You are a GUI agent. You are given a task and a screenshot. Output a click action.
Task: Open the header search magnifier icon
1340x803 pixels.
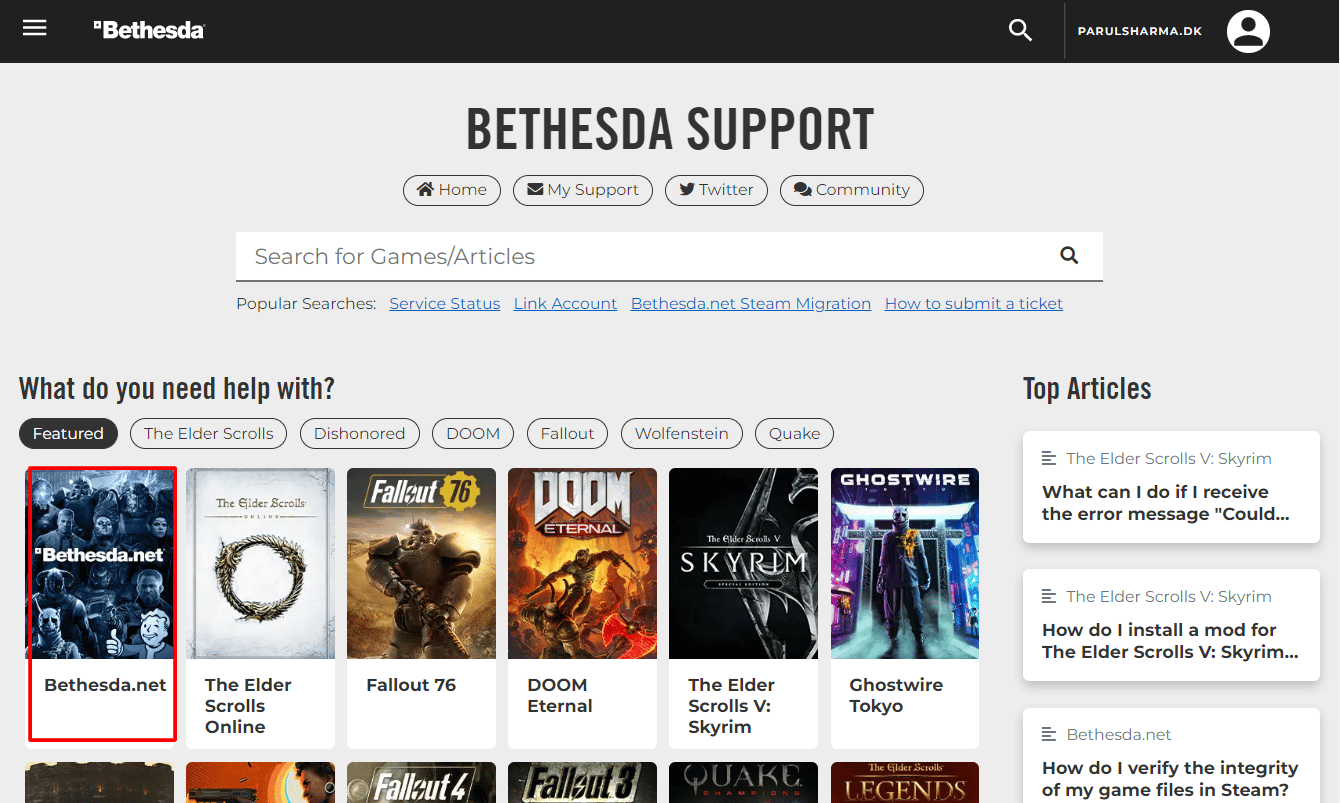tap(1020, 30)
